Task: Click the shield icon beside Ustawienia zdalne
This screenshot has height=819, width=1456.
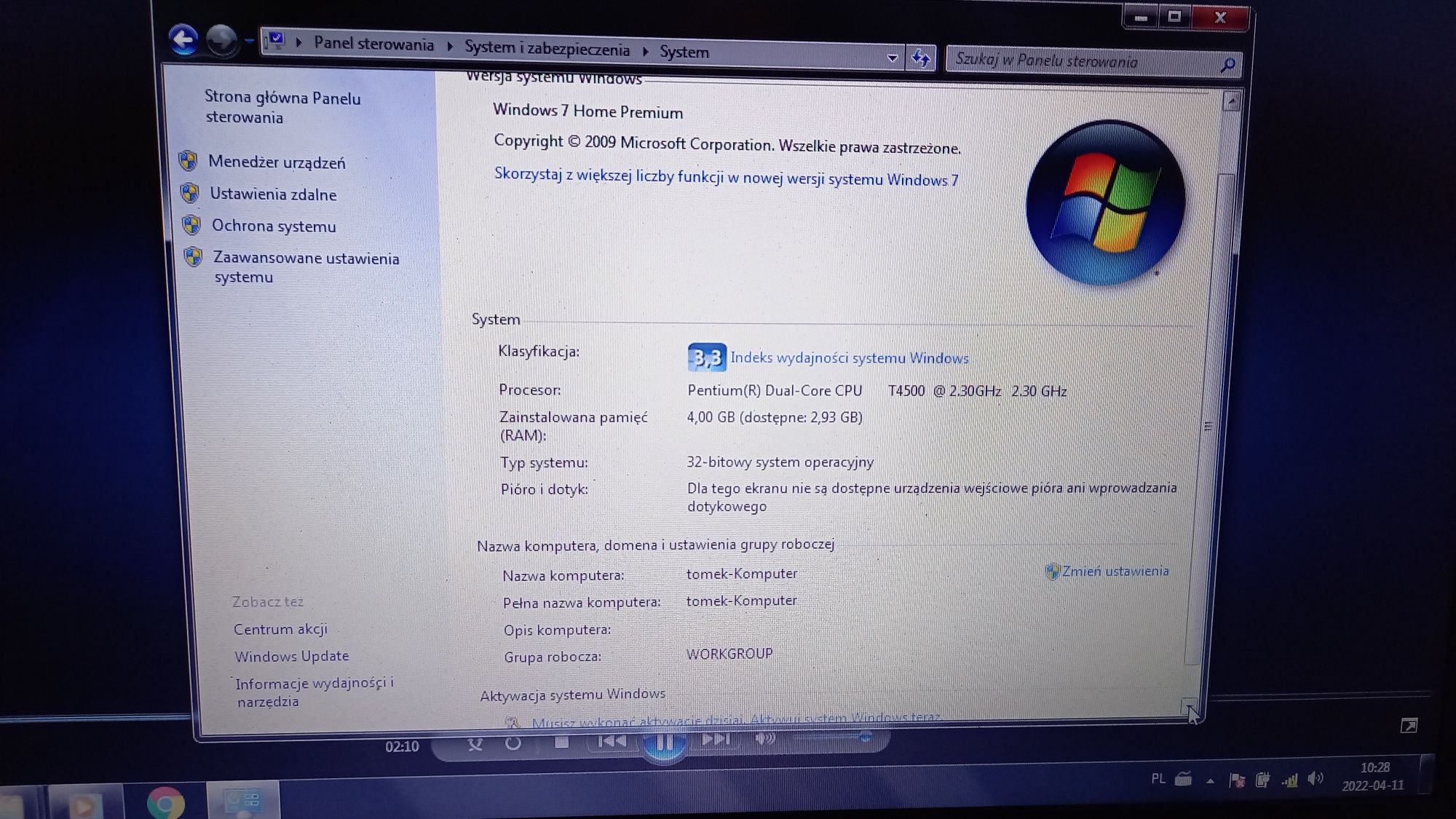Action: (189, 193)
